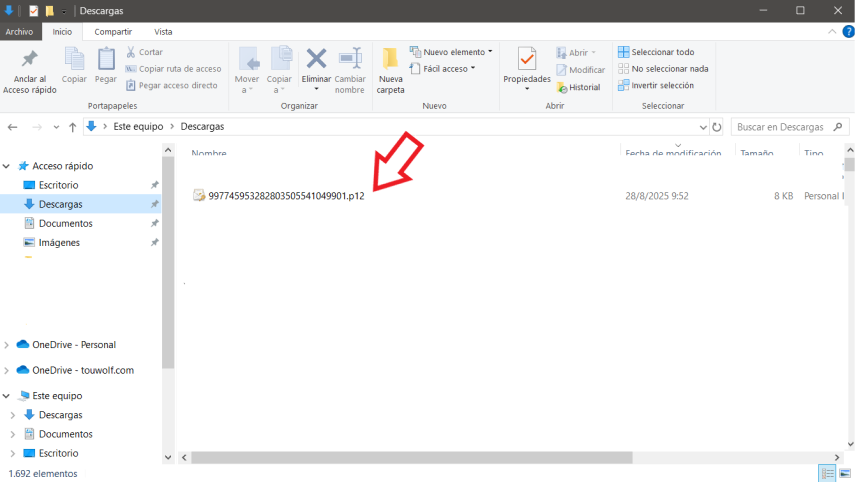Expand OneDrive - Personal tree node
Image resolution: width=857 pixels, height=482 pixels.
pyautogui.click(x=7, y=345)
